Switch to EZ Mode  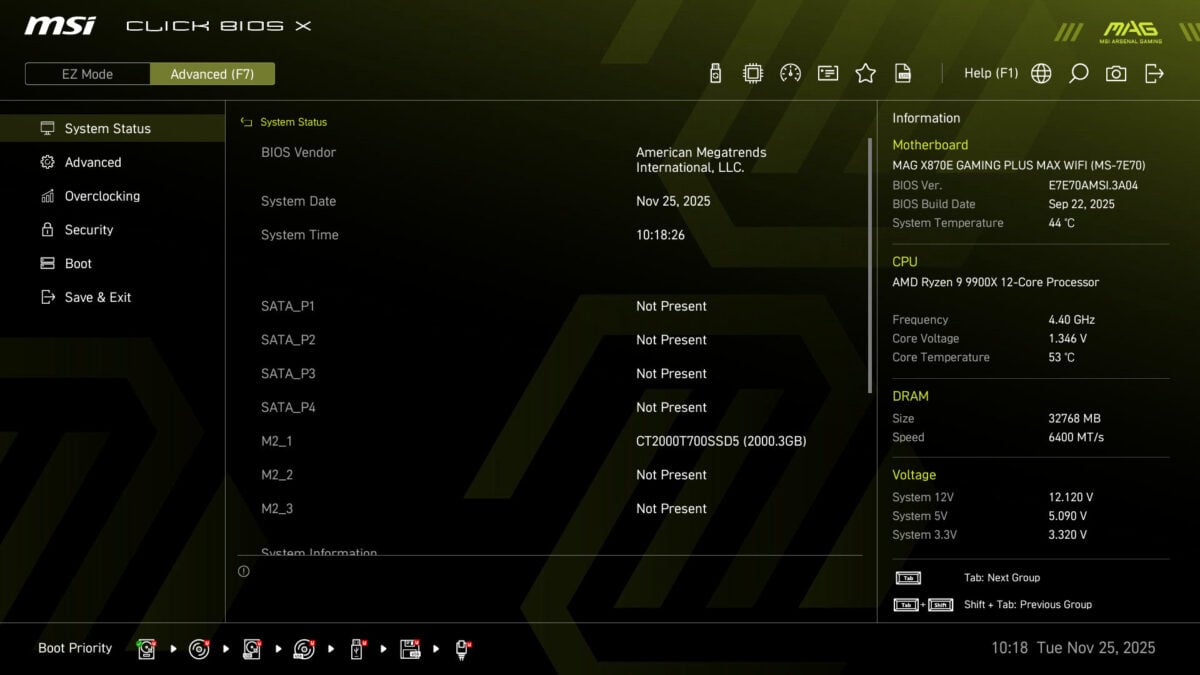87,73
